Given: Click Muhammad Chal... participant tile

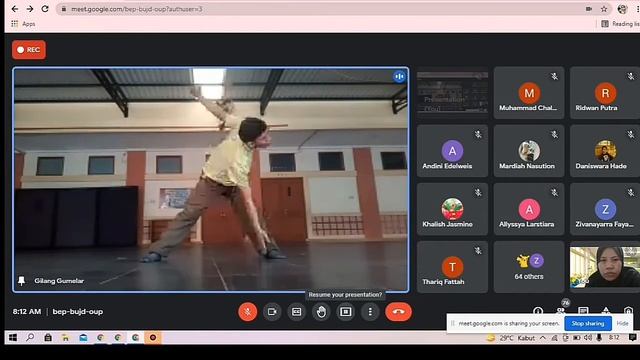Looking at the screenshot, I should click(529, 93).
